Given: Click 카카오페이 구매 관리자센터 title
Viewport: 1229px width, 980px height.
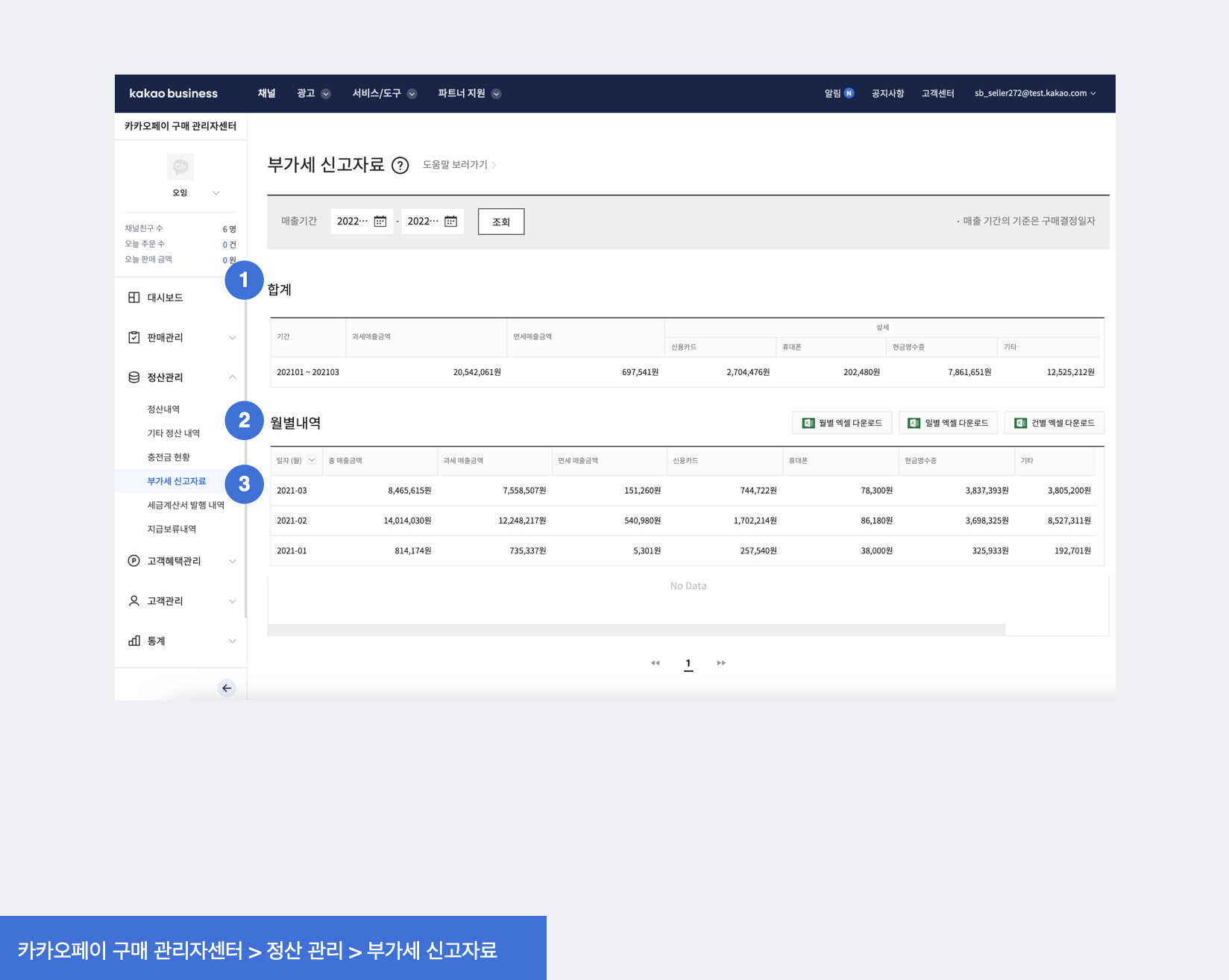Looking at the screenshot, I should (x=180, y=126).
